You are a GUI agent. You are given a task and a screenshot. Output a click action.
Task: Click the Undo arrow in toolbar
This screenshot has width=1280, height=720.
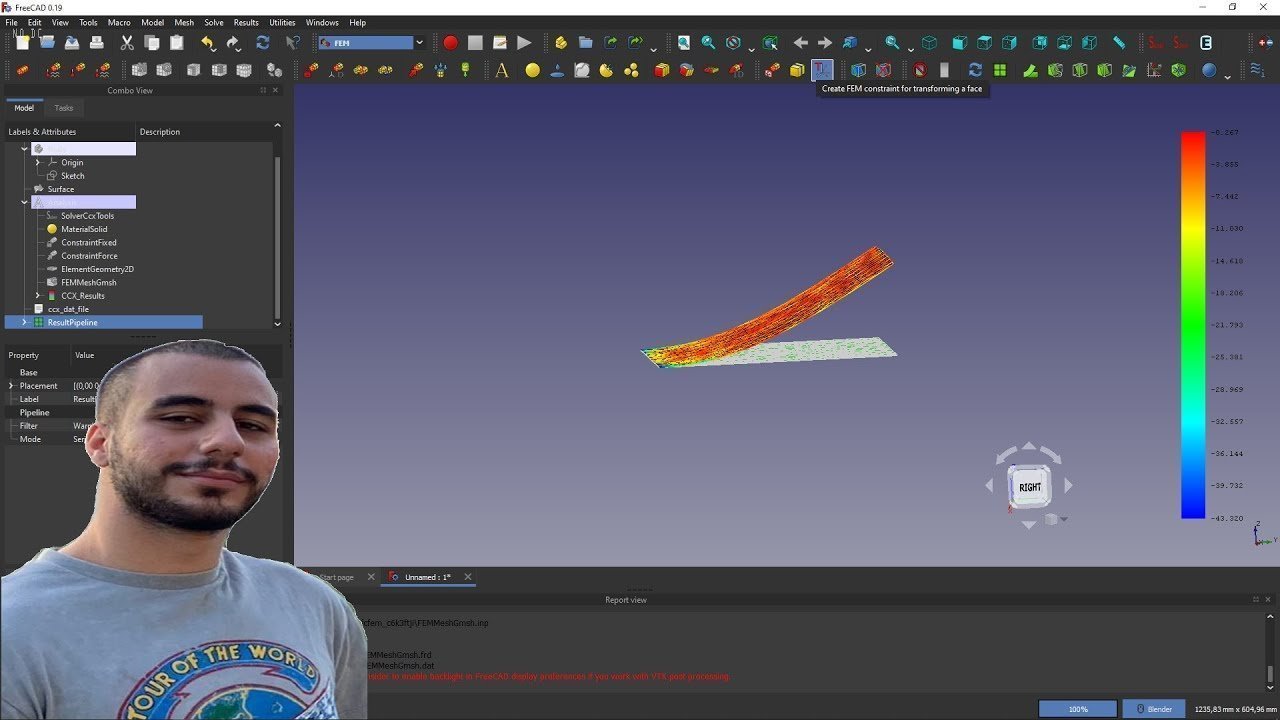pyautogui.click(x=207, y=43)
